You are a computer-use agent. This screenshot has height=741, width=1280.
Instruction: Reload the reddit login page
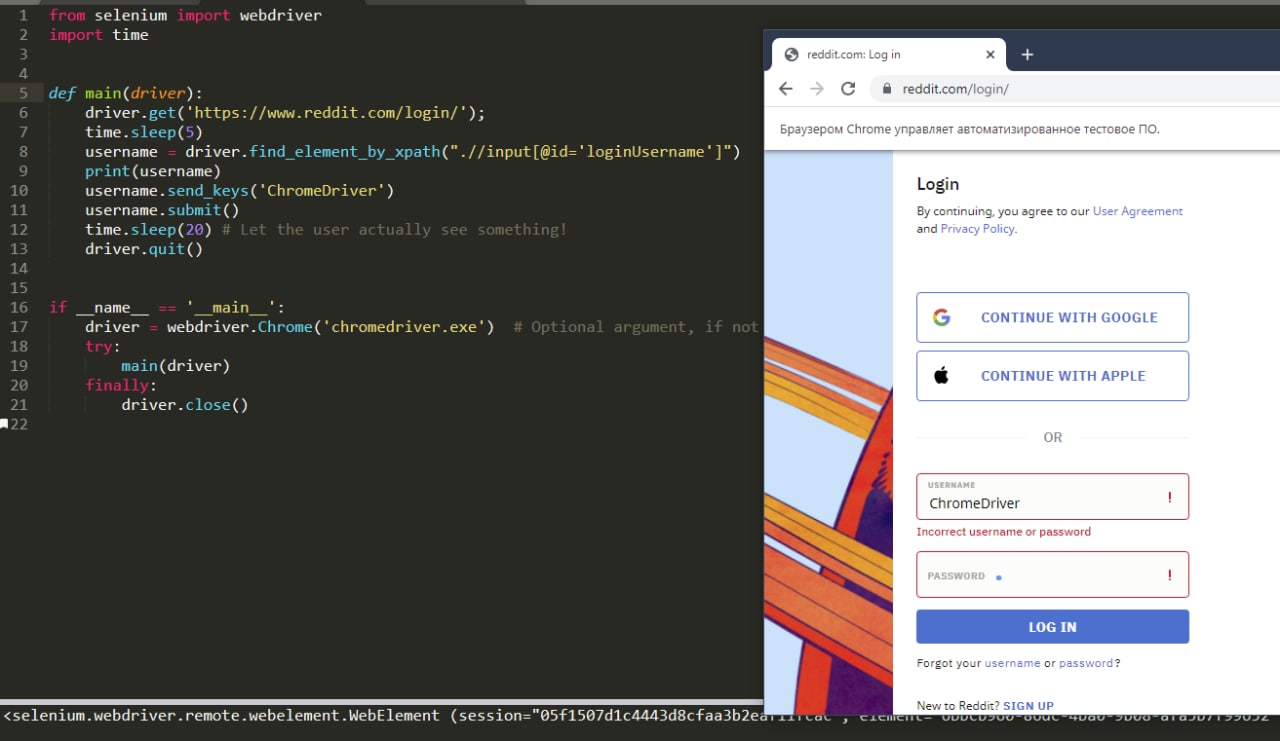(x=848, y=89)
